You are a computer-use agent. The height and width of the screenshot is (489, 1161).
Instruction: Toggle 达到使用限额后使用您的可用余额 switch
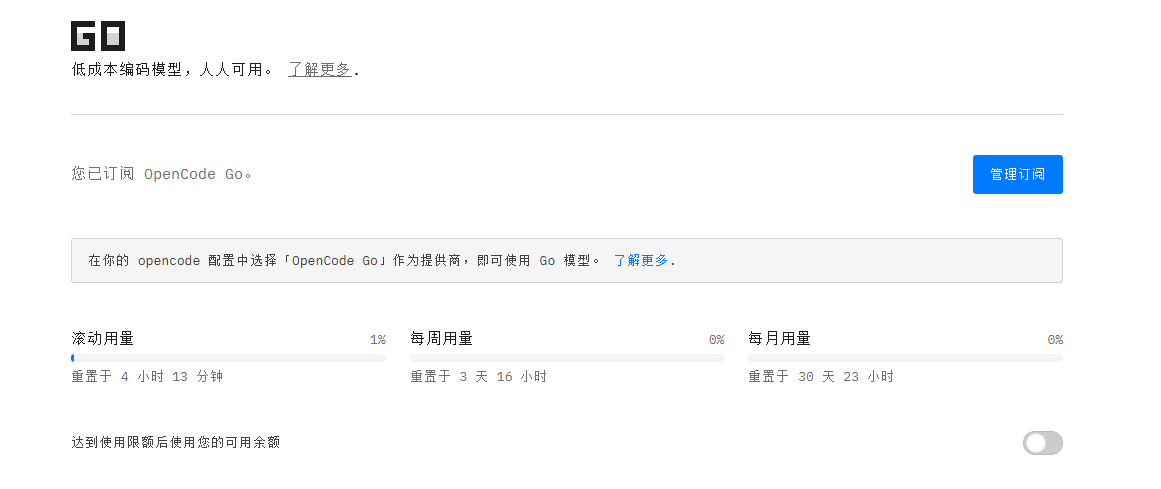(1043, 443)
